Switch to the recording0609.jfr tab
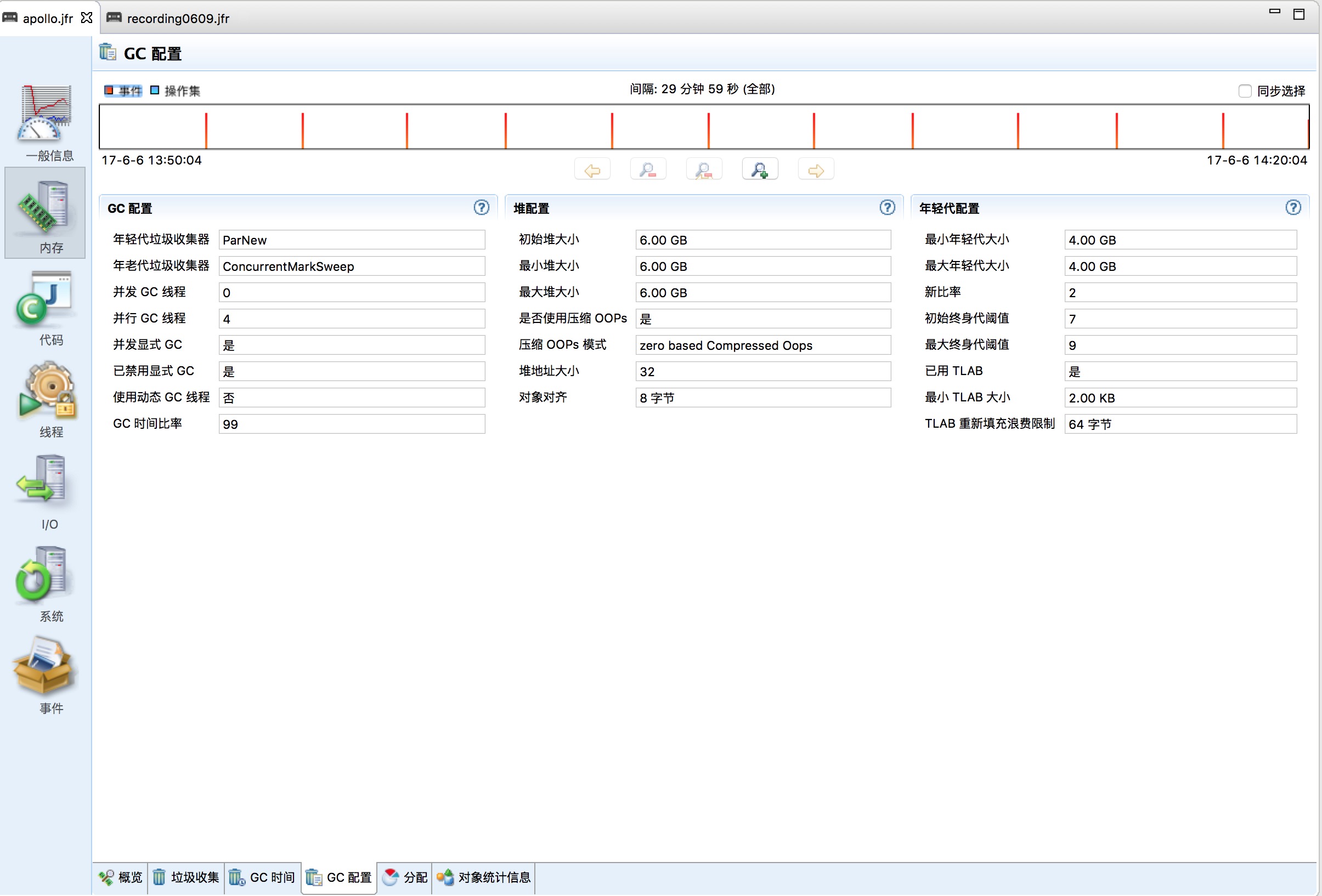The image size is (1322, 896). coord(168,18)
